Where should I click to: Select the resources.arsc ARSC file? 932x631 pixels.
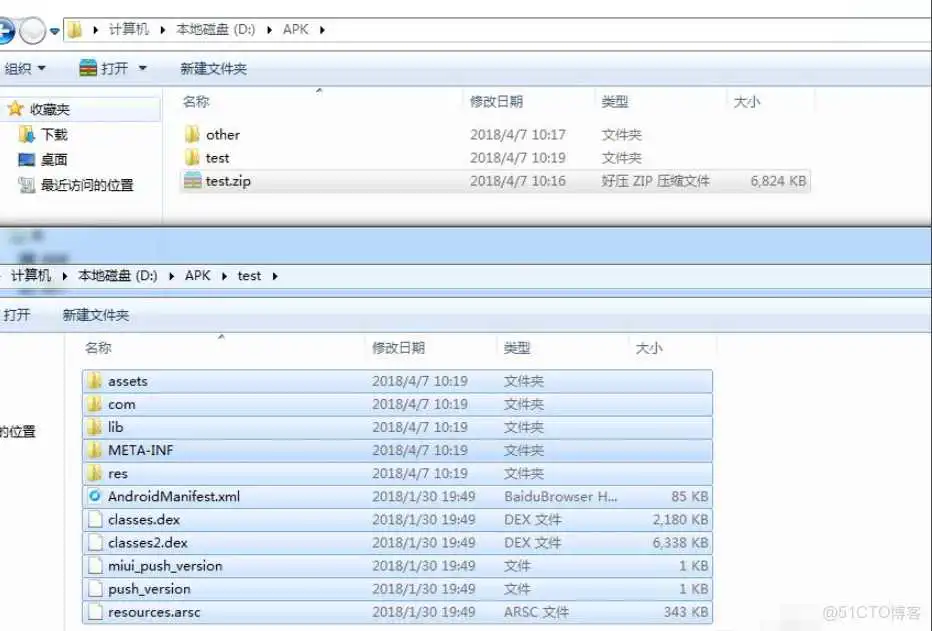point(156,612)
